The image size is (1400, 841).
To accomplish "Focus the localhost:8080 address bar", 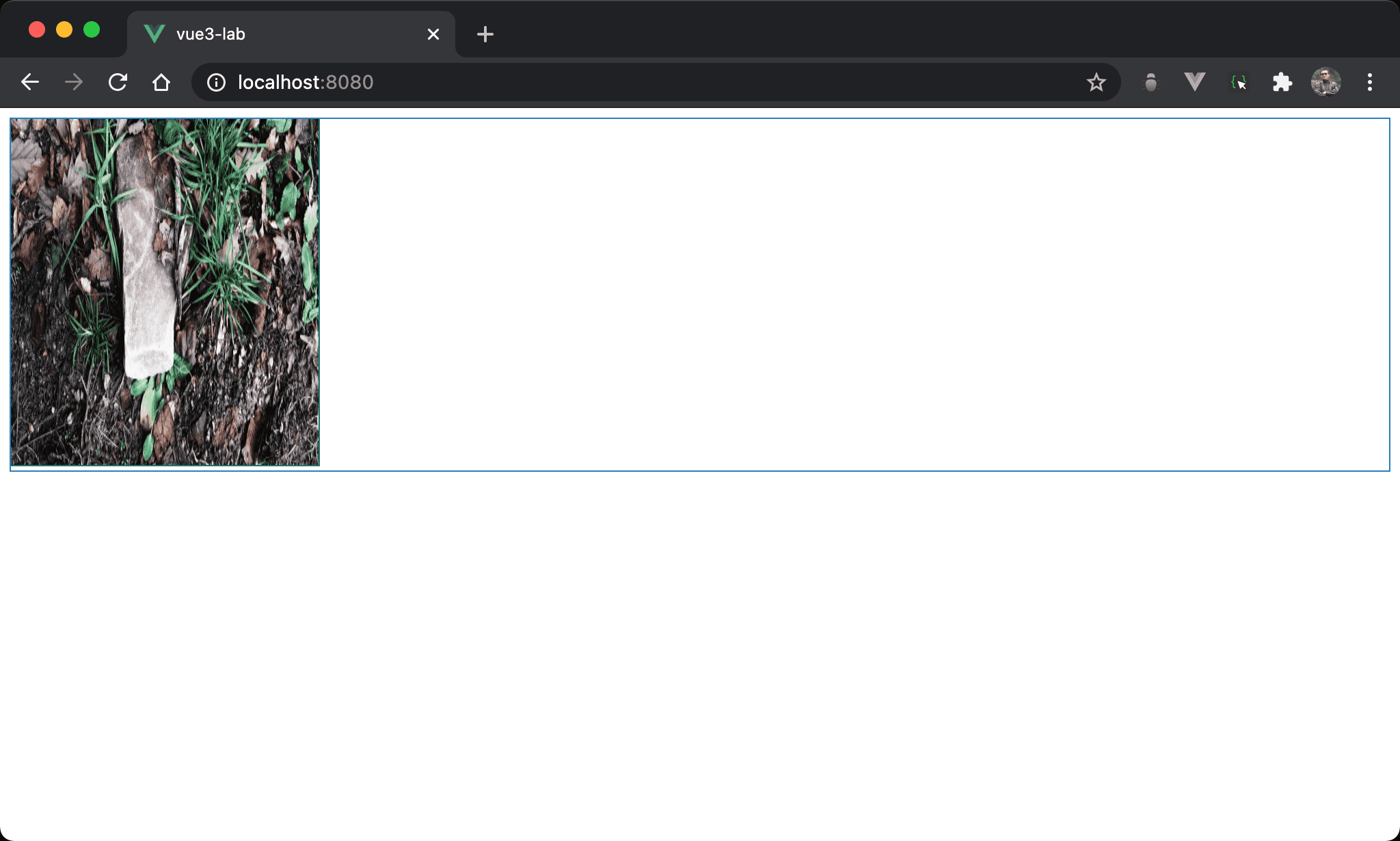I will [615, 83].
